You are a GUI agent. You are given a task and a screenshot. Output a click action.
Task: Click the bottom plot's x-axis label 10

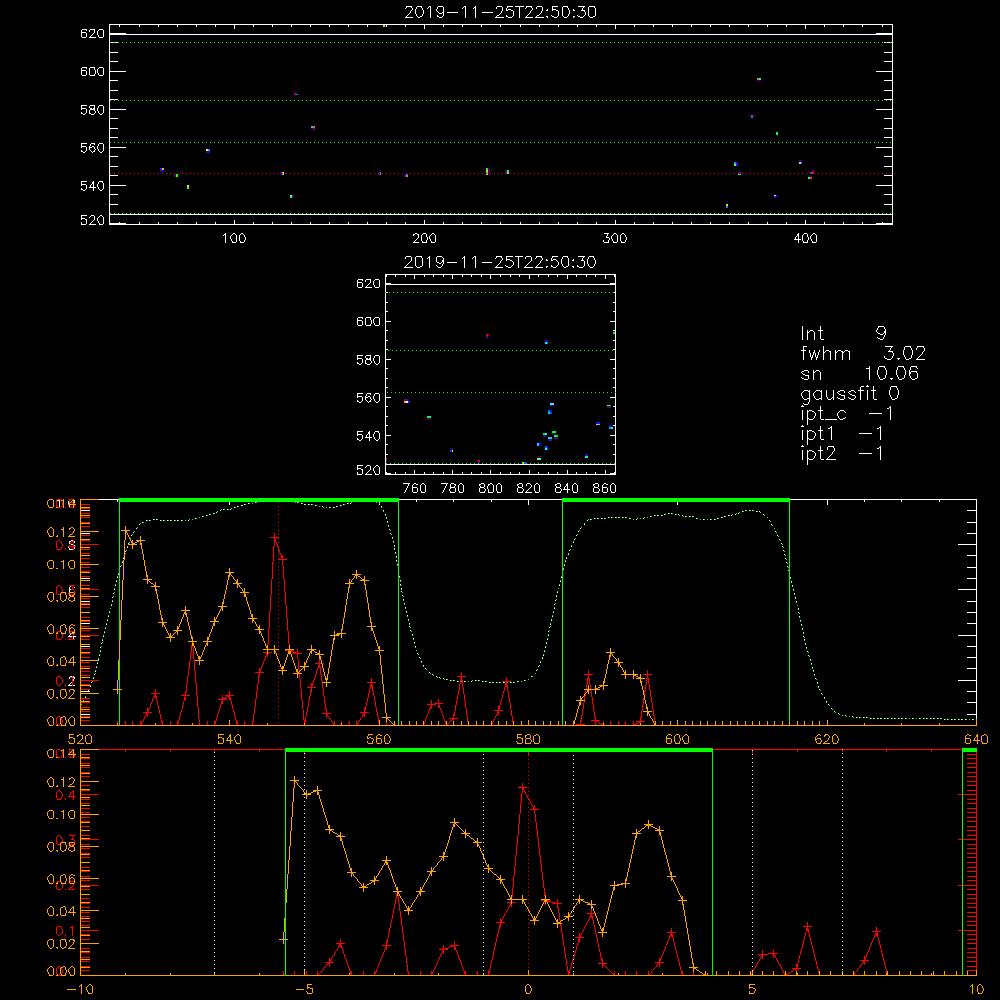point(976,989)
